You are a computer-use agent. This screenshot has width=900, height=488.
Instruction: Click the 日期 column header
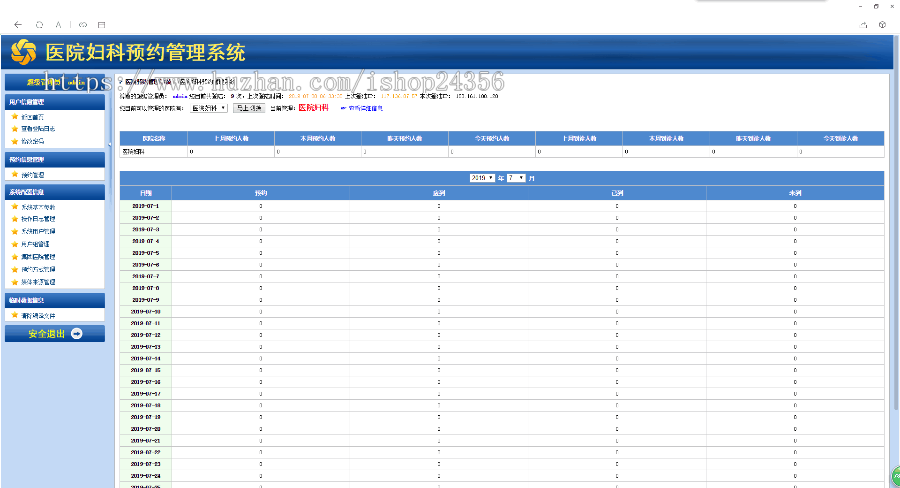point(146,193)
